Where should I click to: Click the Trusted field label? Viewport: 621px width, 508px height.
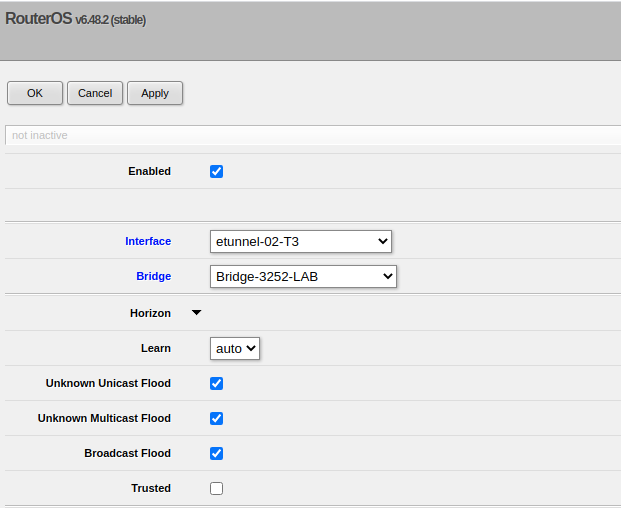151,488
